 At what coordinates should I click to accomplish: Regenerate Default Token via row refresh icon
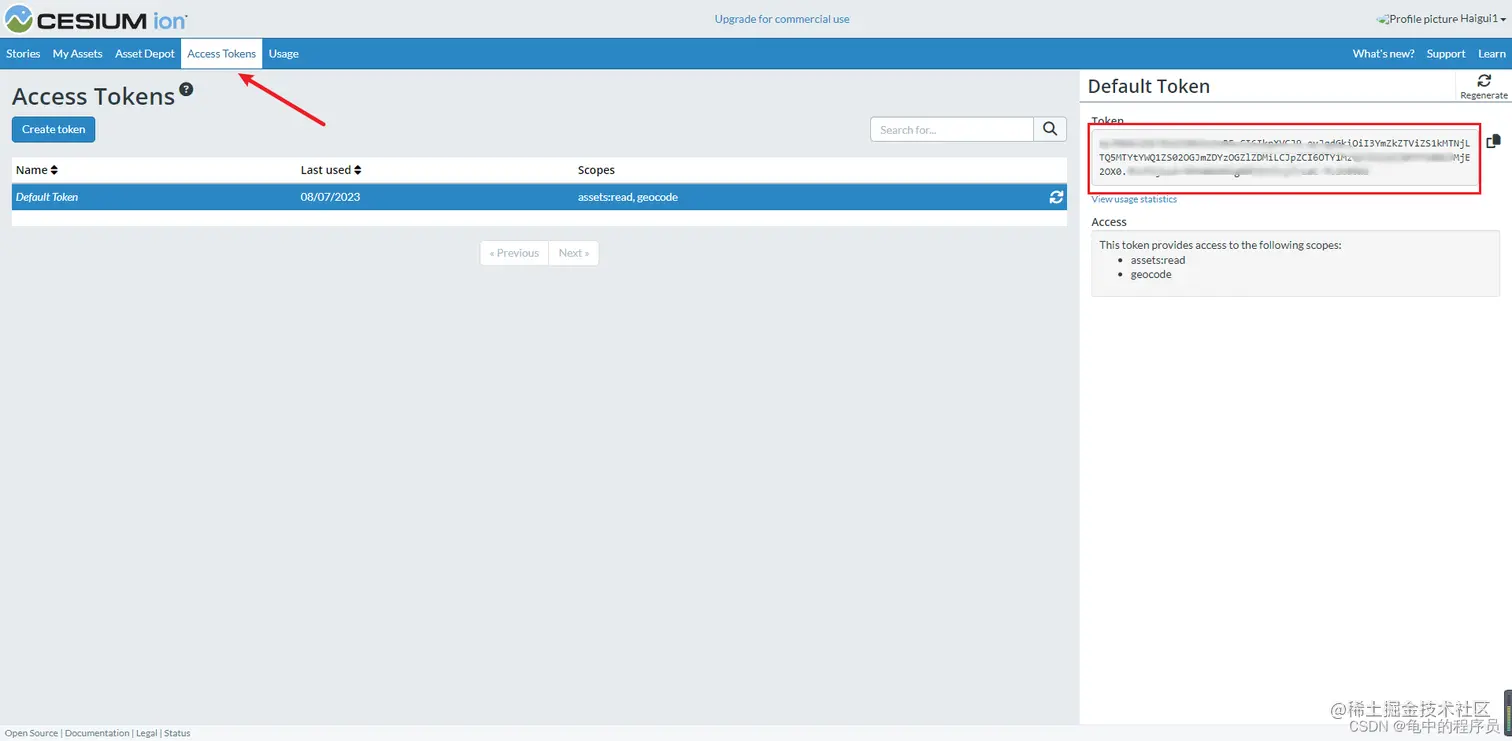(x=1056, y=197)
